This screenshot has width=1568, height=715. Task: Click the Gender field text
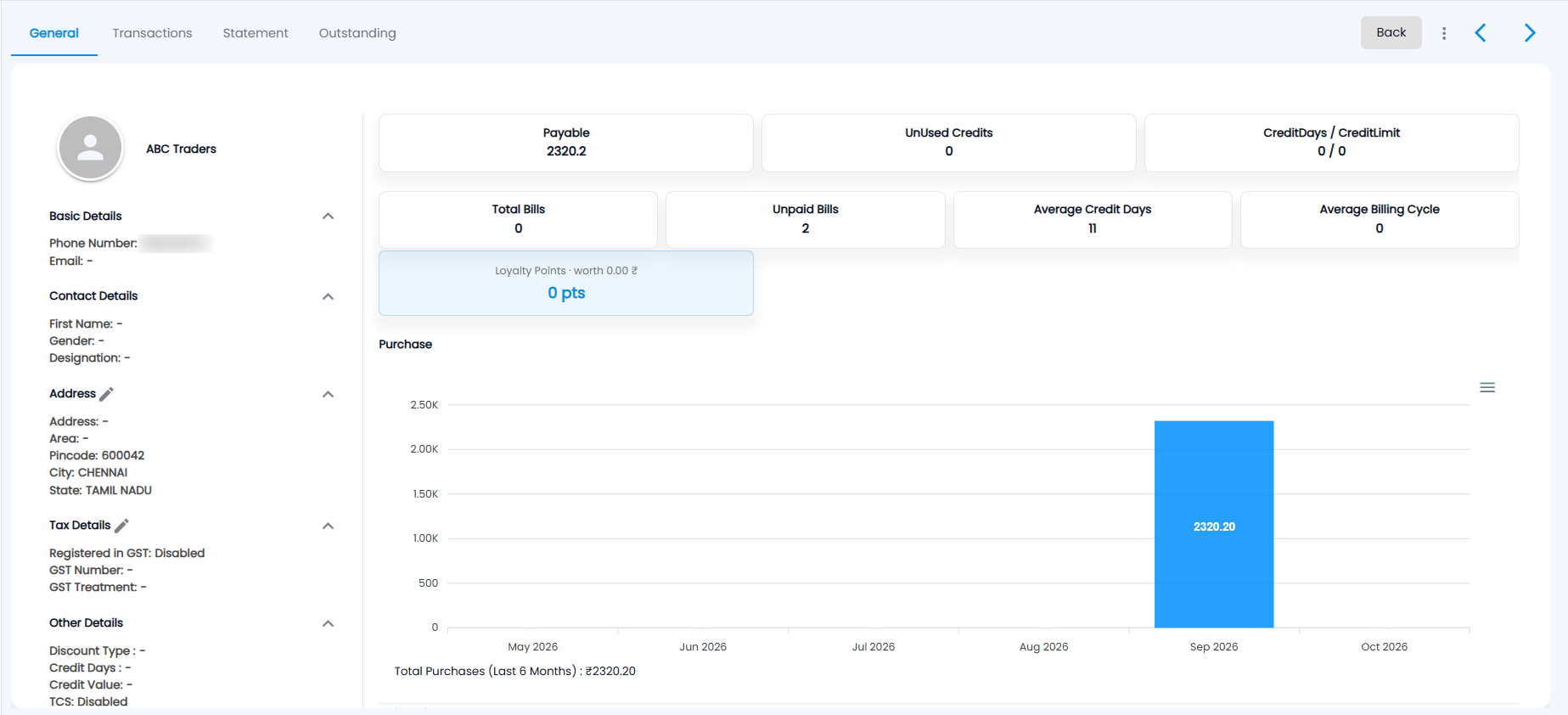[76, 341]
